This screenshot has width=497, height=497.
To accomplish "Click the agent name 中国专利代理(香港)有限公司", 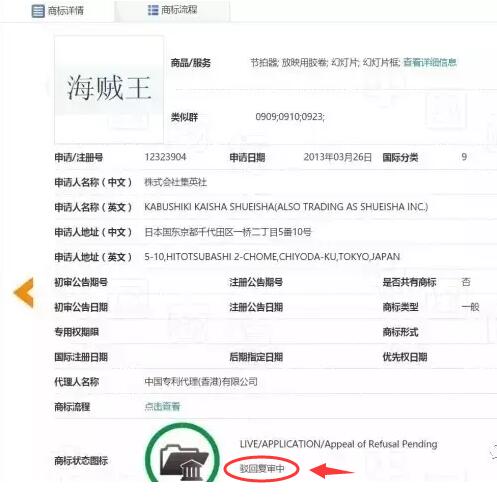I will (201, 382).
